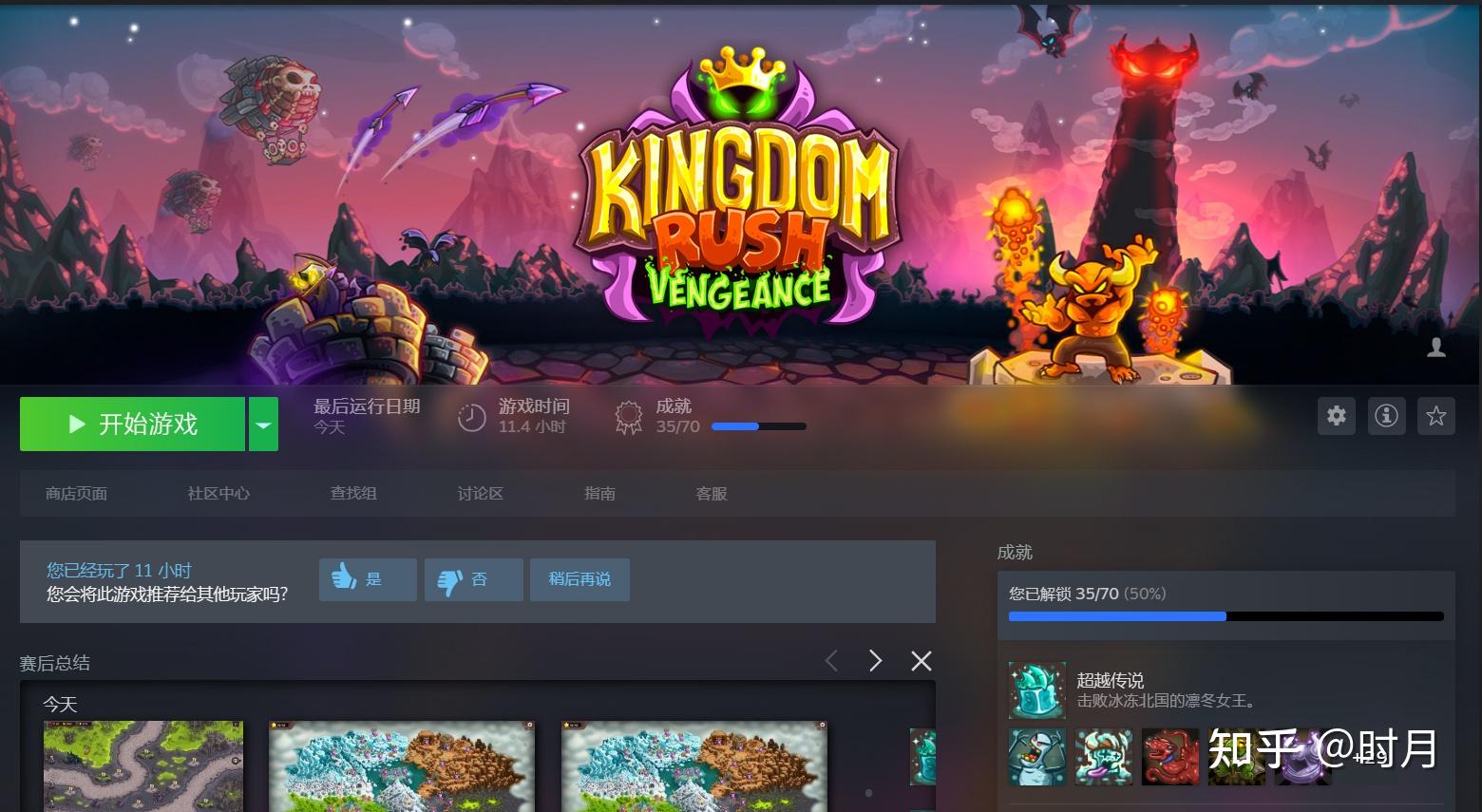Open the winding-road level screenshot thumbnail
The height and width of the screenshot is (812, 1482).
click(143, 766)
